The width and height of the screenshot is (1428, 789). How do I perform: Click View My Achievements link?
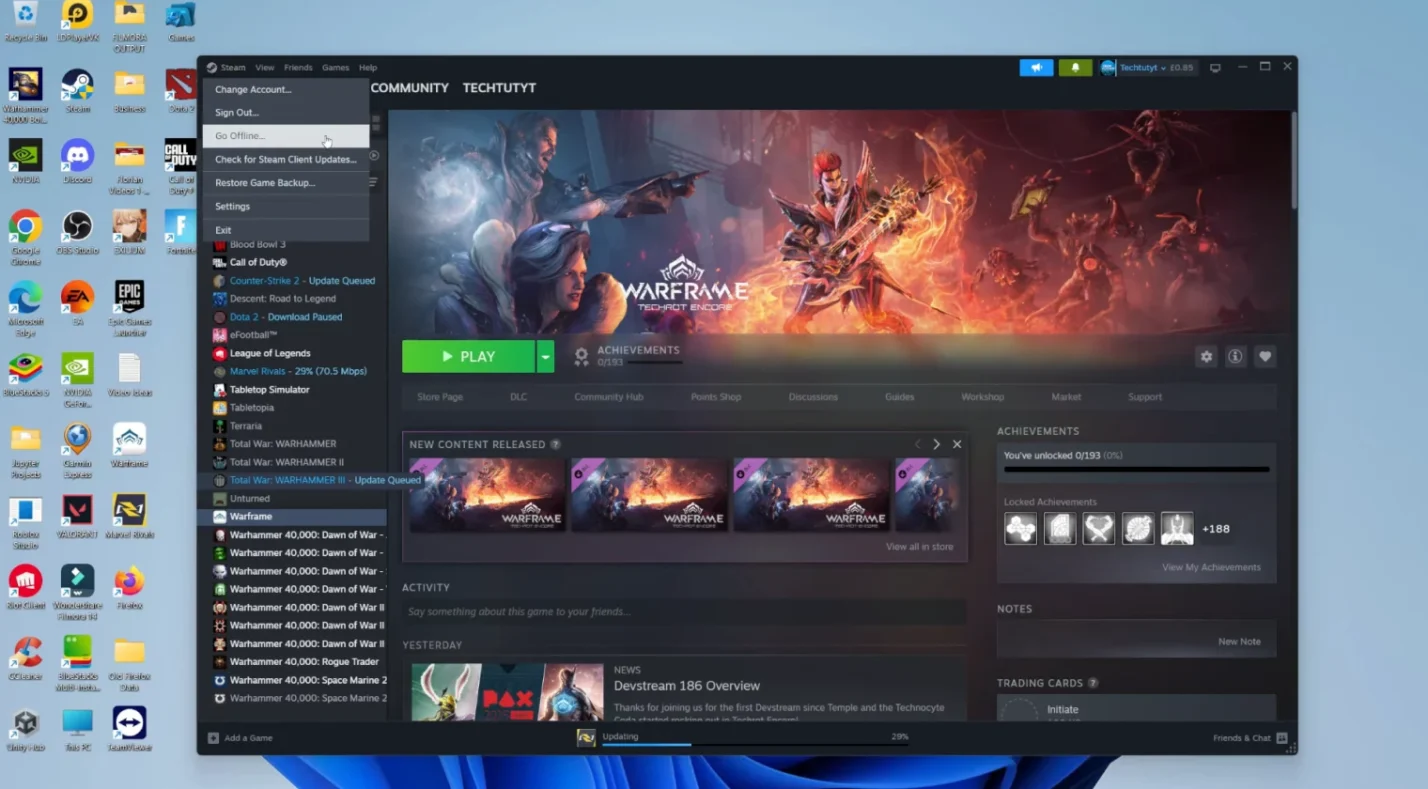click(1210, 567)
